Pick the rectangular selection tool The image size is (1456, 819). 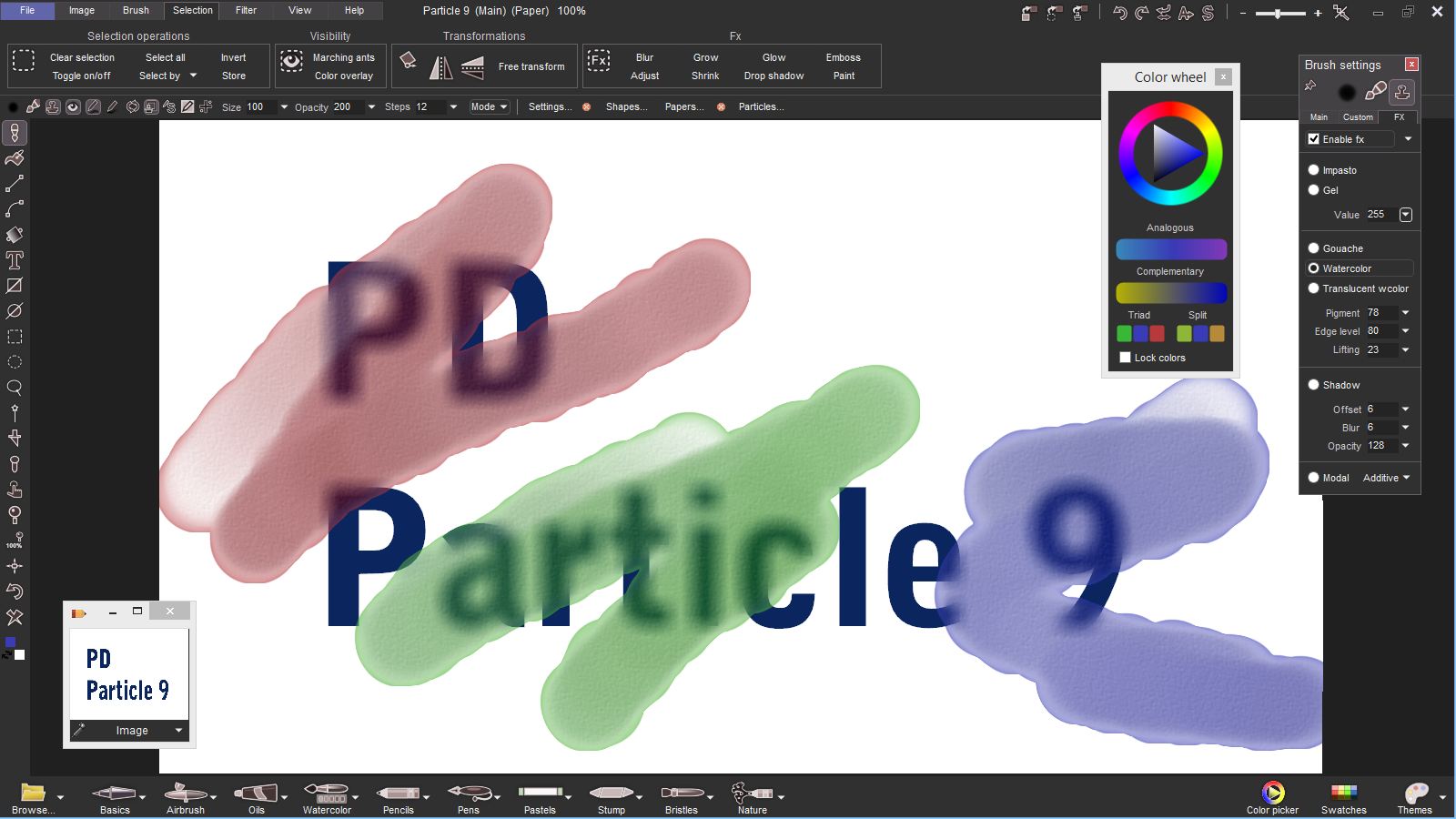pos(15,337)
